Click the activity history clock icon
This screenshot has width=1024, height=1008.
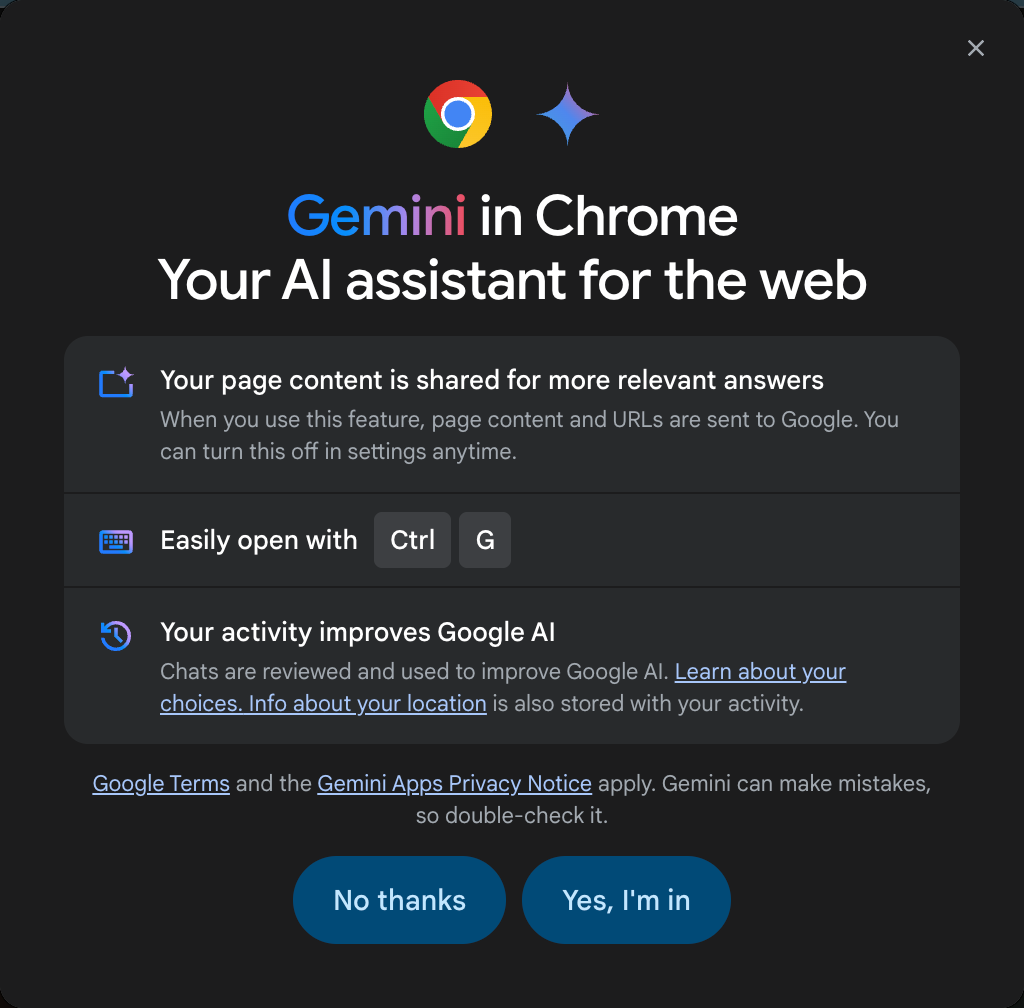pyautogui.click(x=116, y=634)
